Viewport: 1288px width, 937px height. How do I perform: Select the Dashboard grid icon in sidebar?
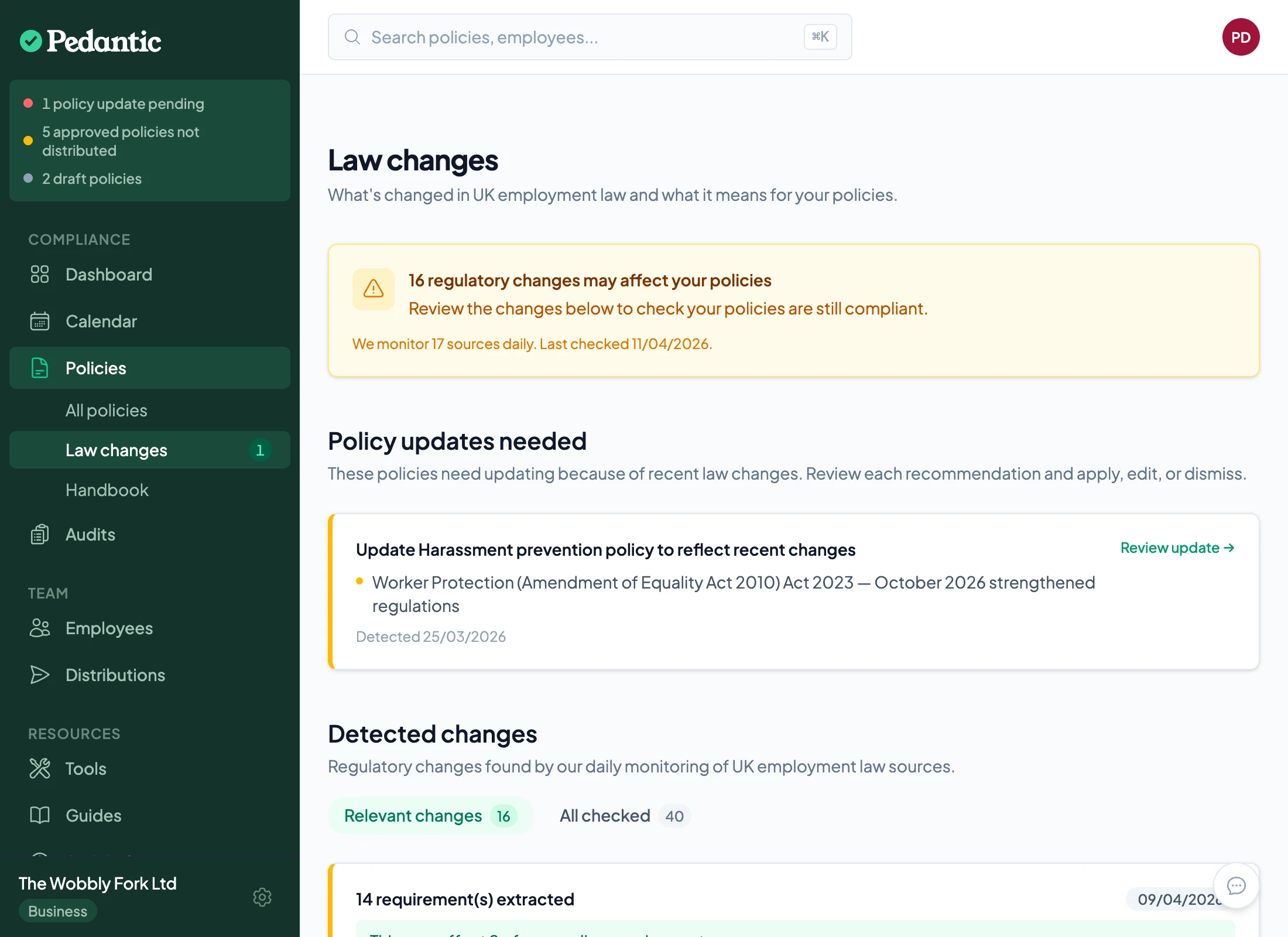pyautogui.click(x=39, y=274)
